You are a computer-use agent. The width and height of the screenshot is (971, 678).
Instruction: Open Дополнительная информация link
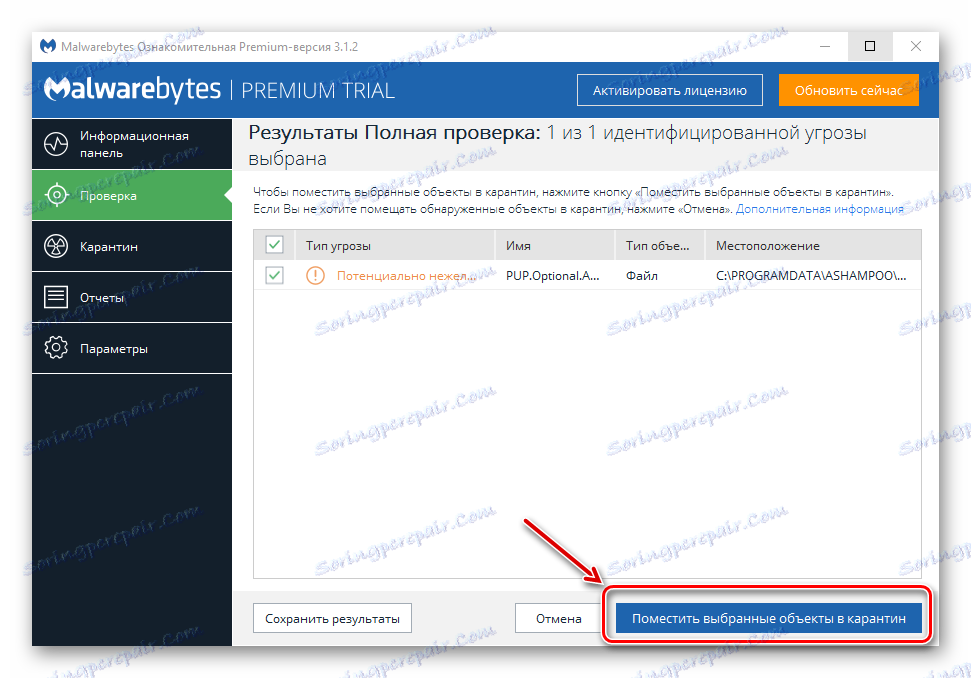tap(819, 209)
